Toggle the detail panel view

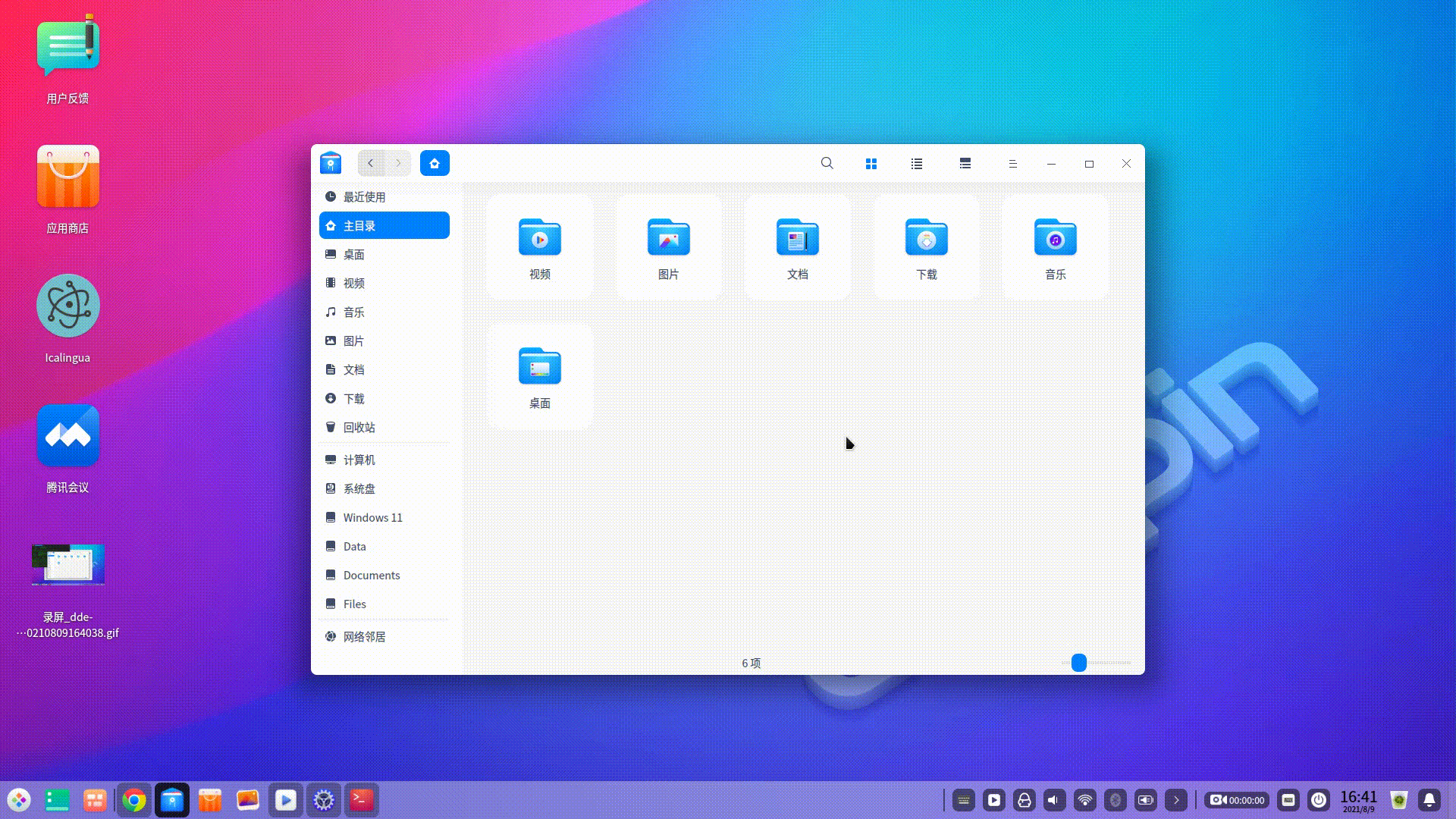965,164
